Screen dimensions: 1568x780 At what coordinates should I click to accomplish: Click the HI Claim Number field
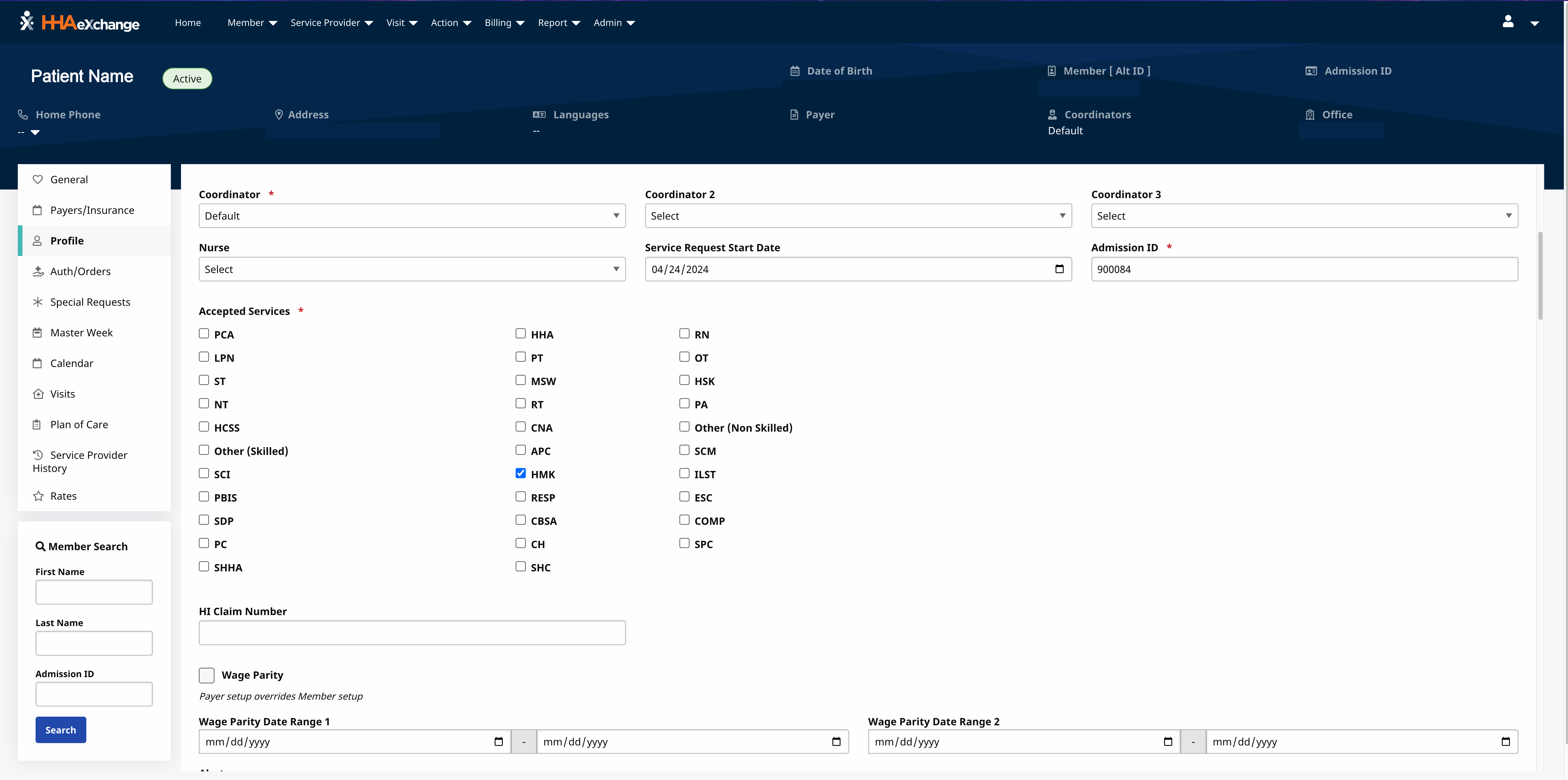[411, 633]
